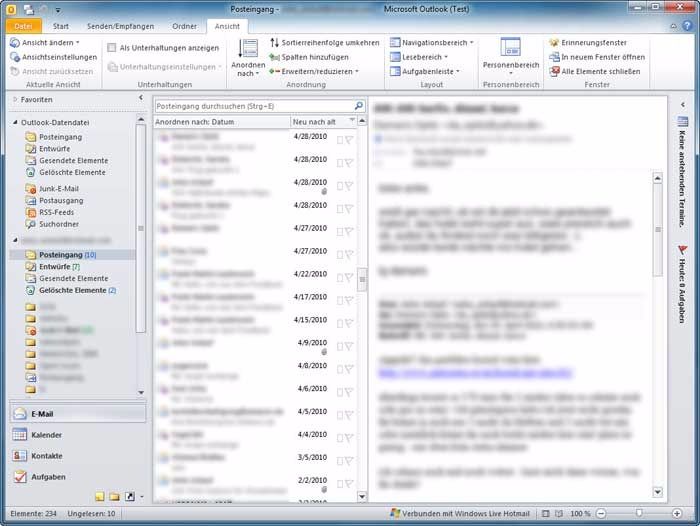The image size is (700, 526).
Task: Switch to the Kalender module
Action: coord(78,434)
